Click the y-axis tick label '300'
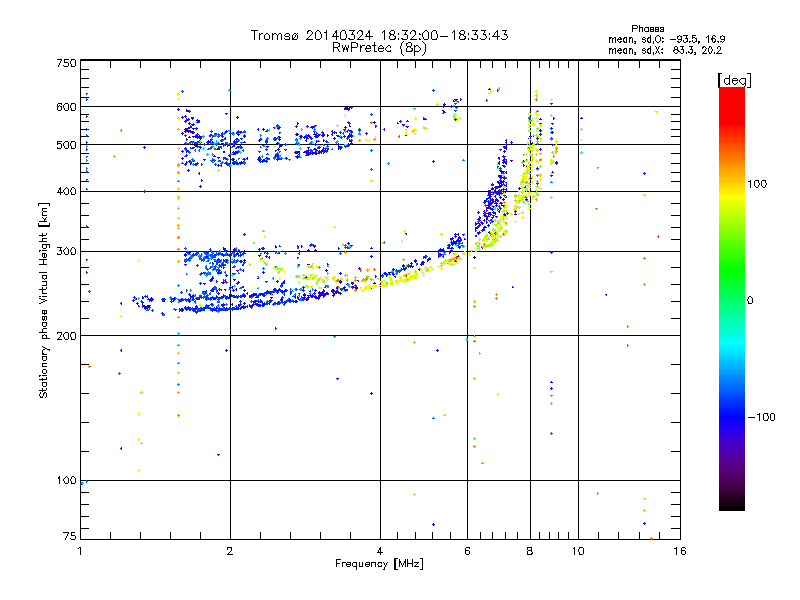The height and width of the screenshot is (600, 800). point(66,251)
